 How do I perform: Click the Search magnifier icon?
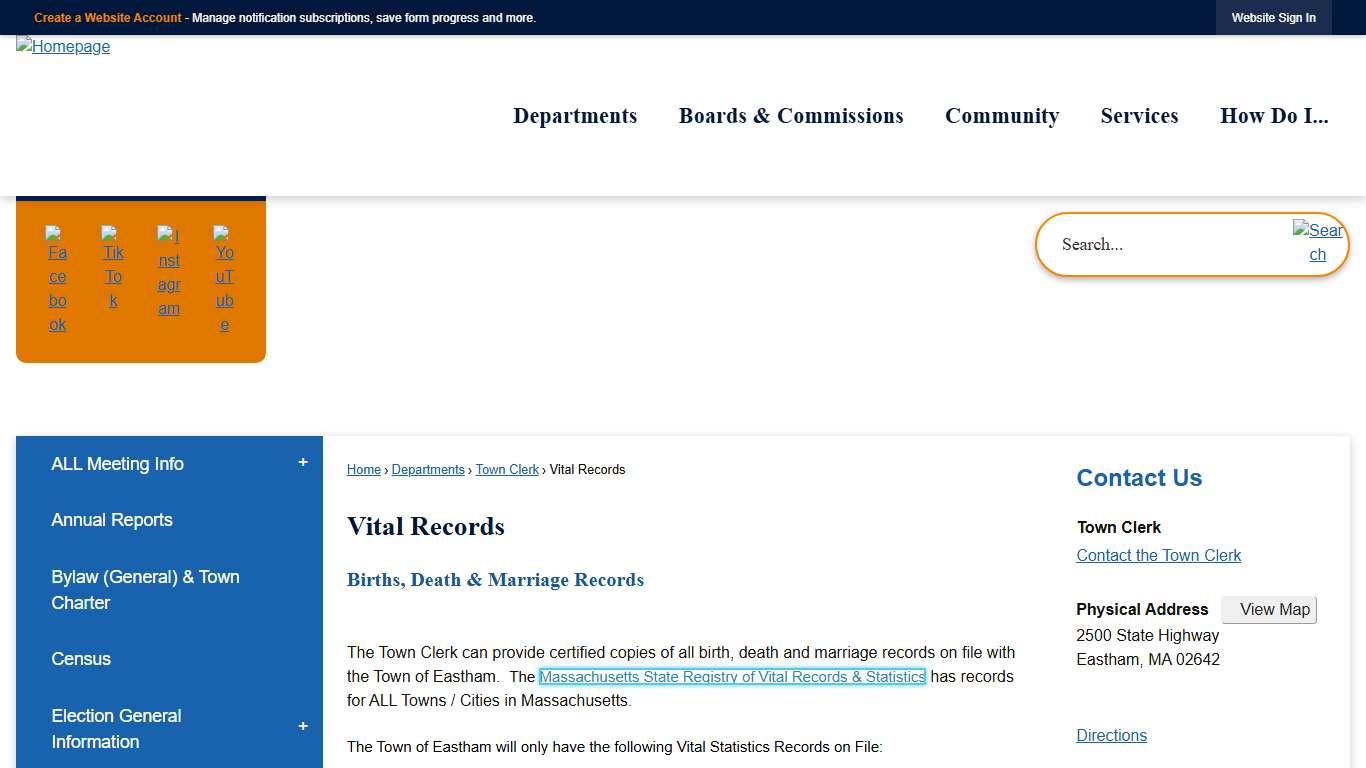pyautogui.click(x=1318, y=243)
